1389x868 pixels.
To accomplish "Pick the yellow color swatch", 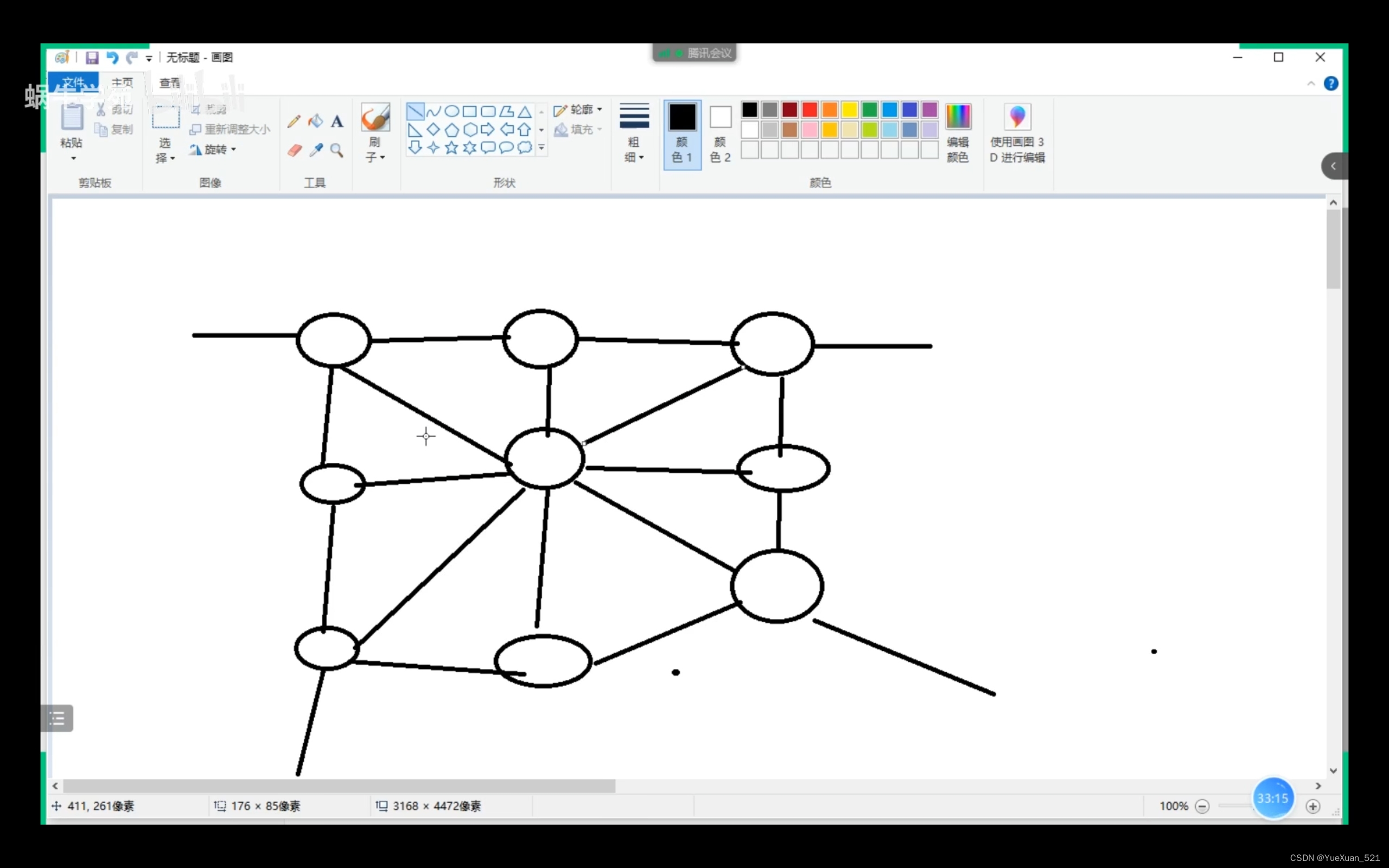I will point(850,110).
